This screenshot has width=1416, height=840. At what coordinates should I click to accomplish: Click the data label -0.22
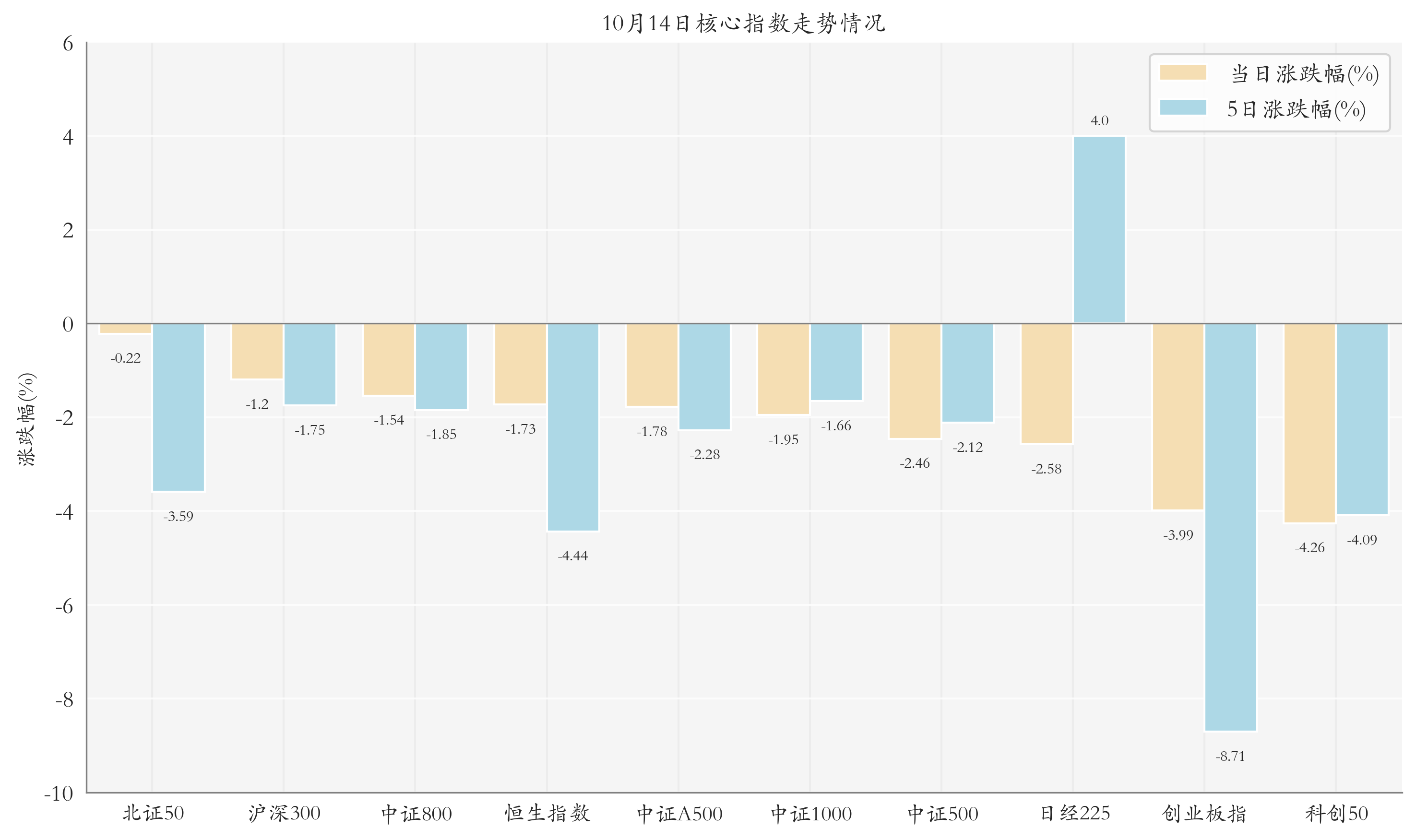tap(126, 358)
